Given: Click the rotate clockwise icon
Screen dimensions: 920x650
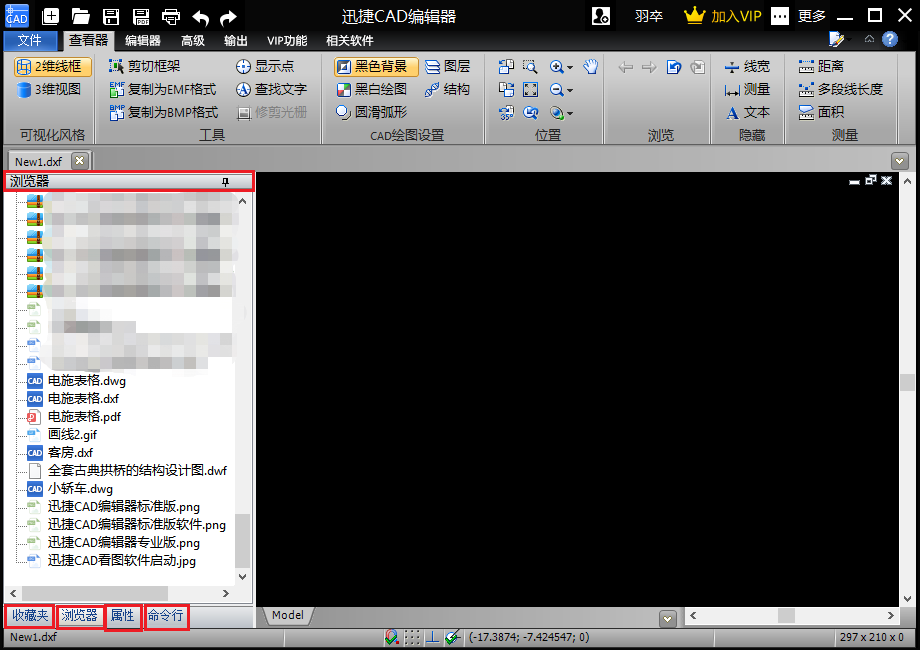Looking at the screenshot, I should tap(506, 89).
